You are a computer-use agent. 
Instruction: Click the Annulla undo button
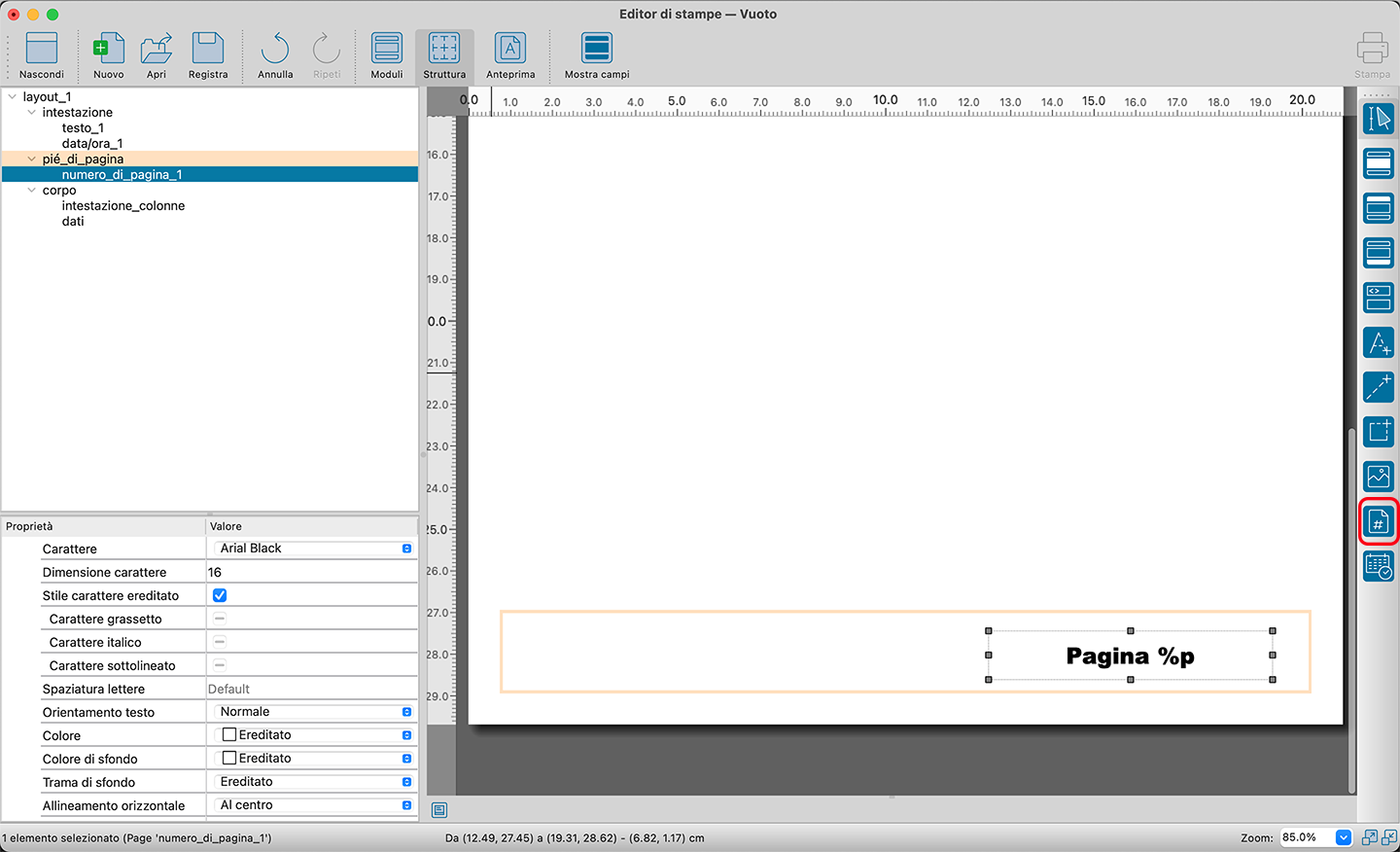coord(275,55)
